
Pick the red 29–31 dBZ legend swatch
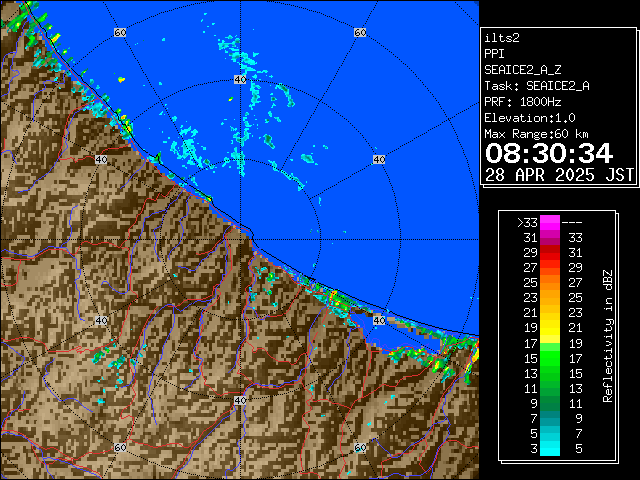[x=550, y=253]
